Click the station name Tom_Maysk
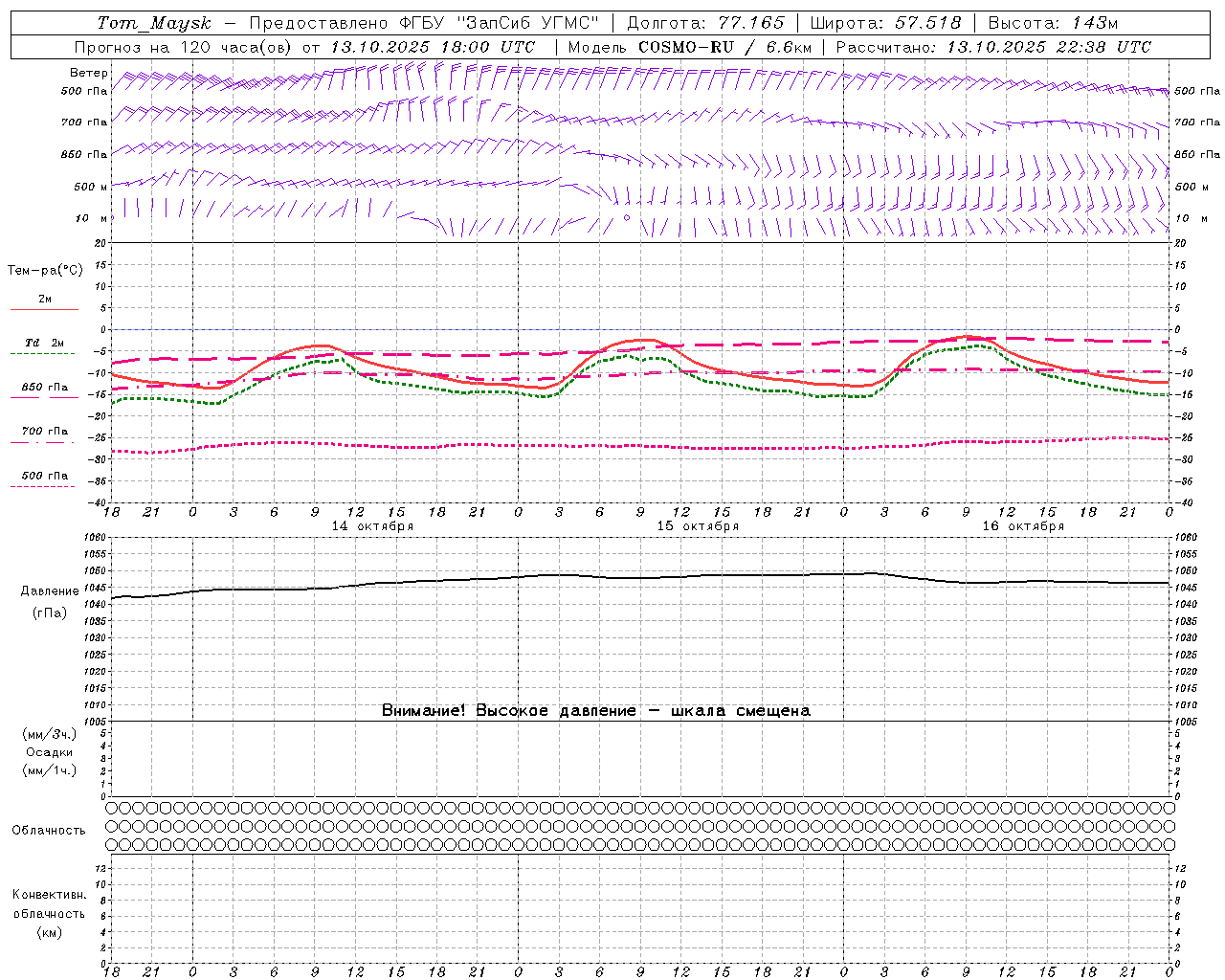 point(154,23)
